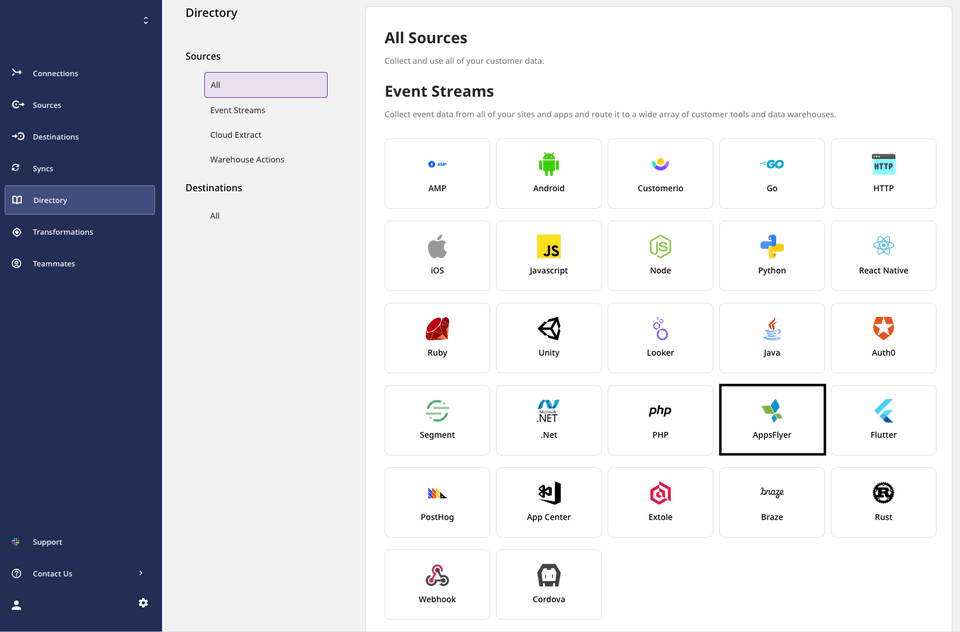
Task: Select the Webhook source
Action: pyautogui.click(x=437, y=583)
